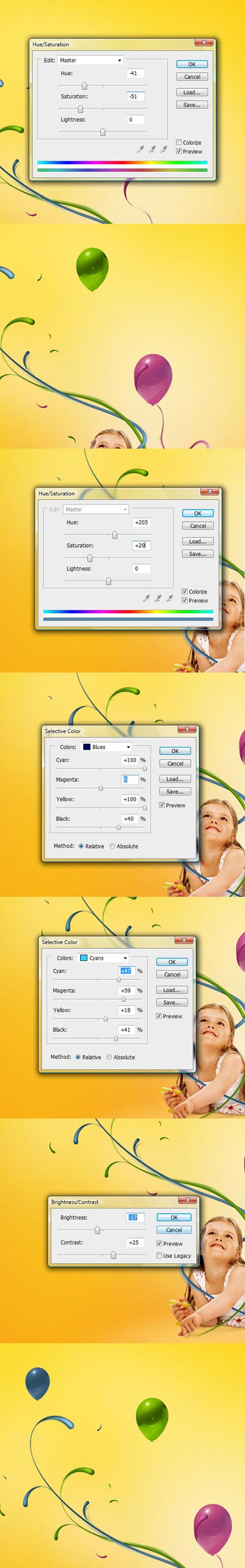Pick Add to Sample eyedropper in Hue +205 dialog

click(x=158, y=598)
